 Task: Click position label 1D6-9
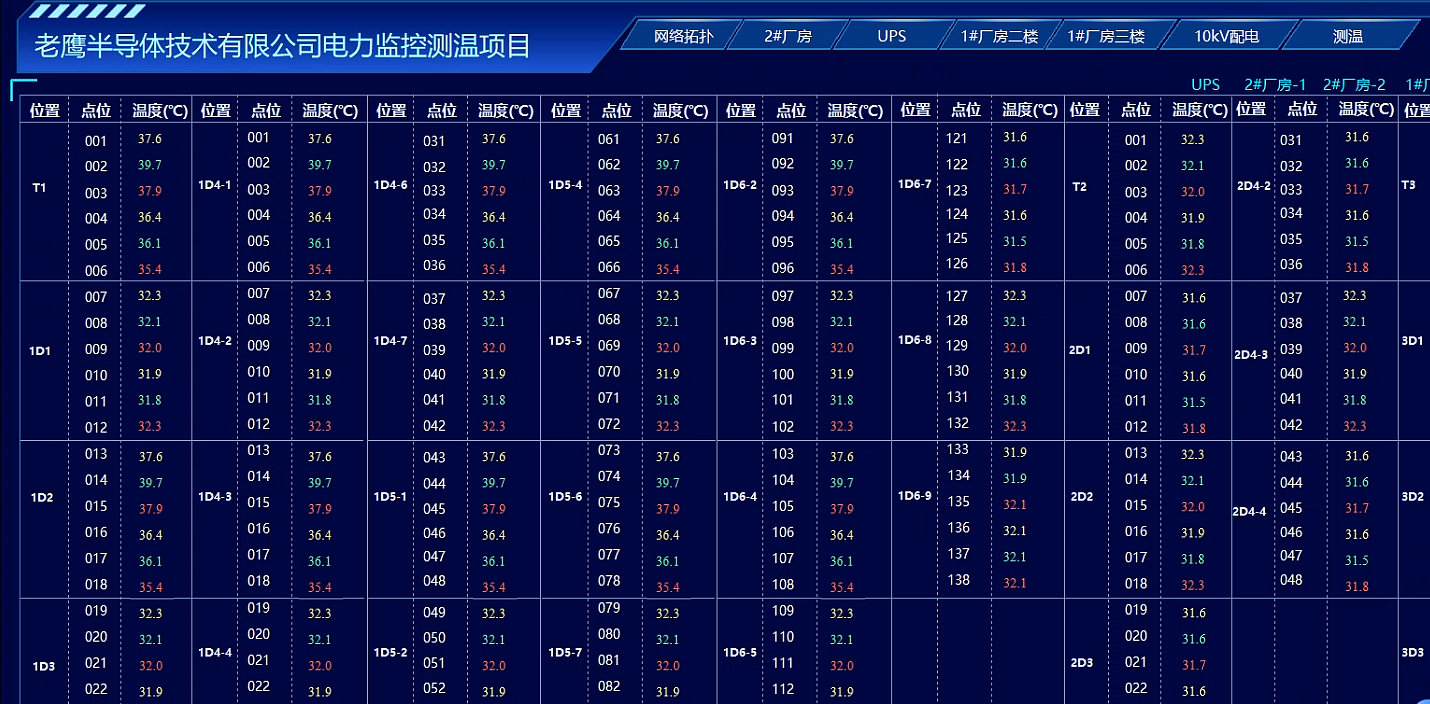(x=915, y=496)
